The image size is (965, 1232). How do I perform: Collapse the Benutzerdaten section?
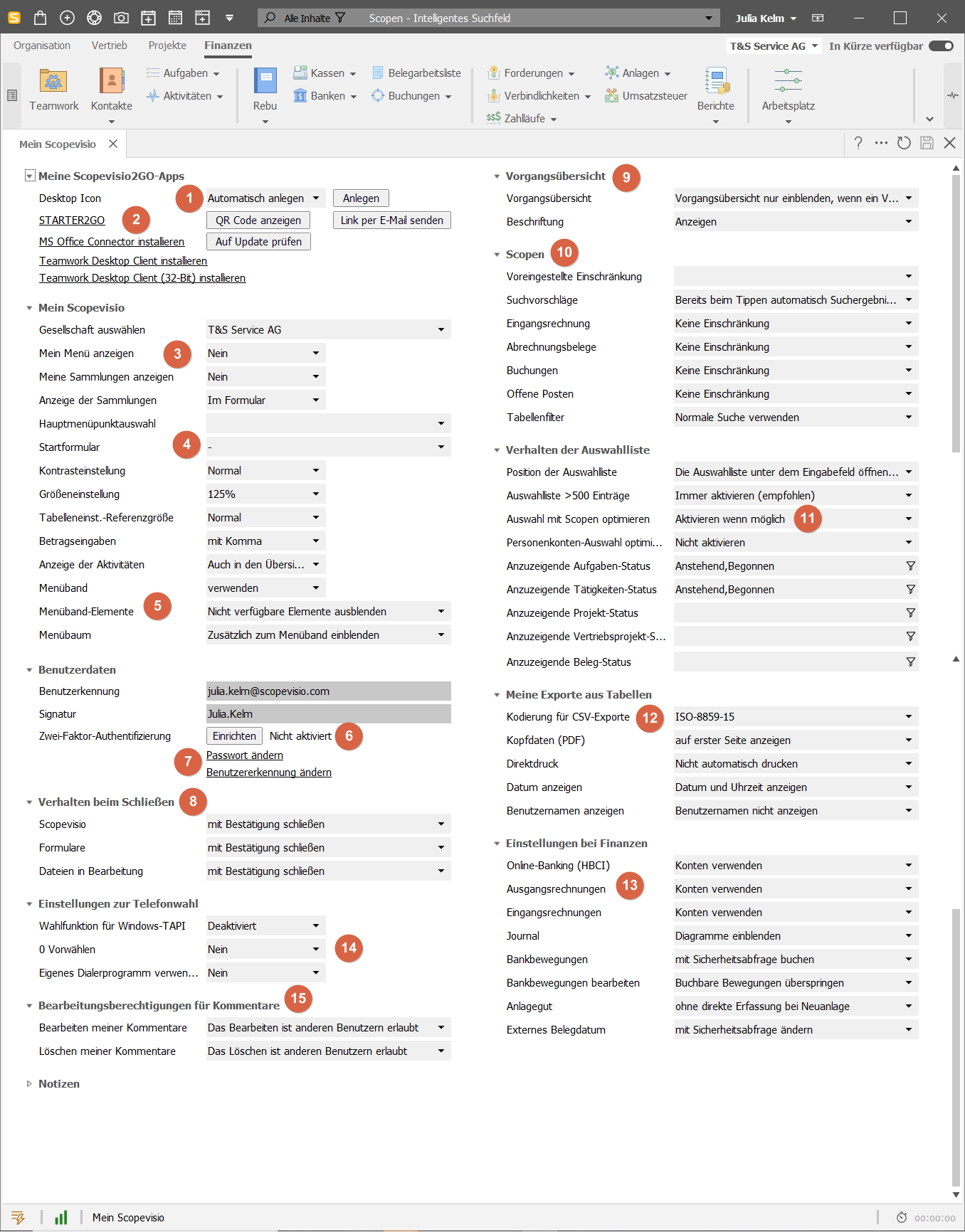click(x=29, y=670)
